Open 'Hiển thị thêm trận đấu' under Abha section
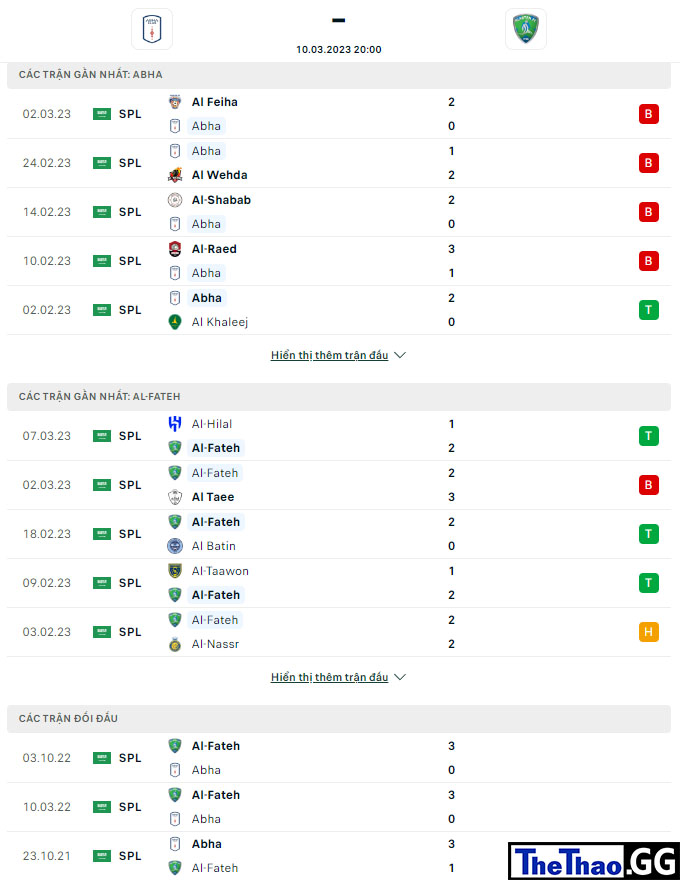This screenshot has height=880, width=680. coord(329,355)
